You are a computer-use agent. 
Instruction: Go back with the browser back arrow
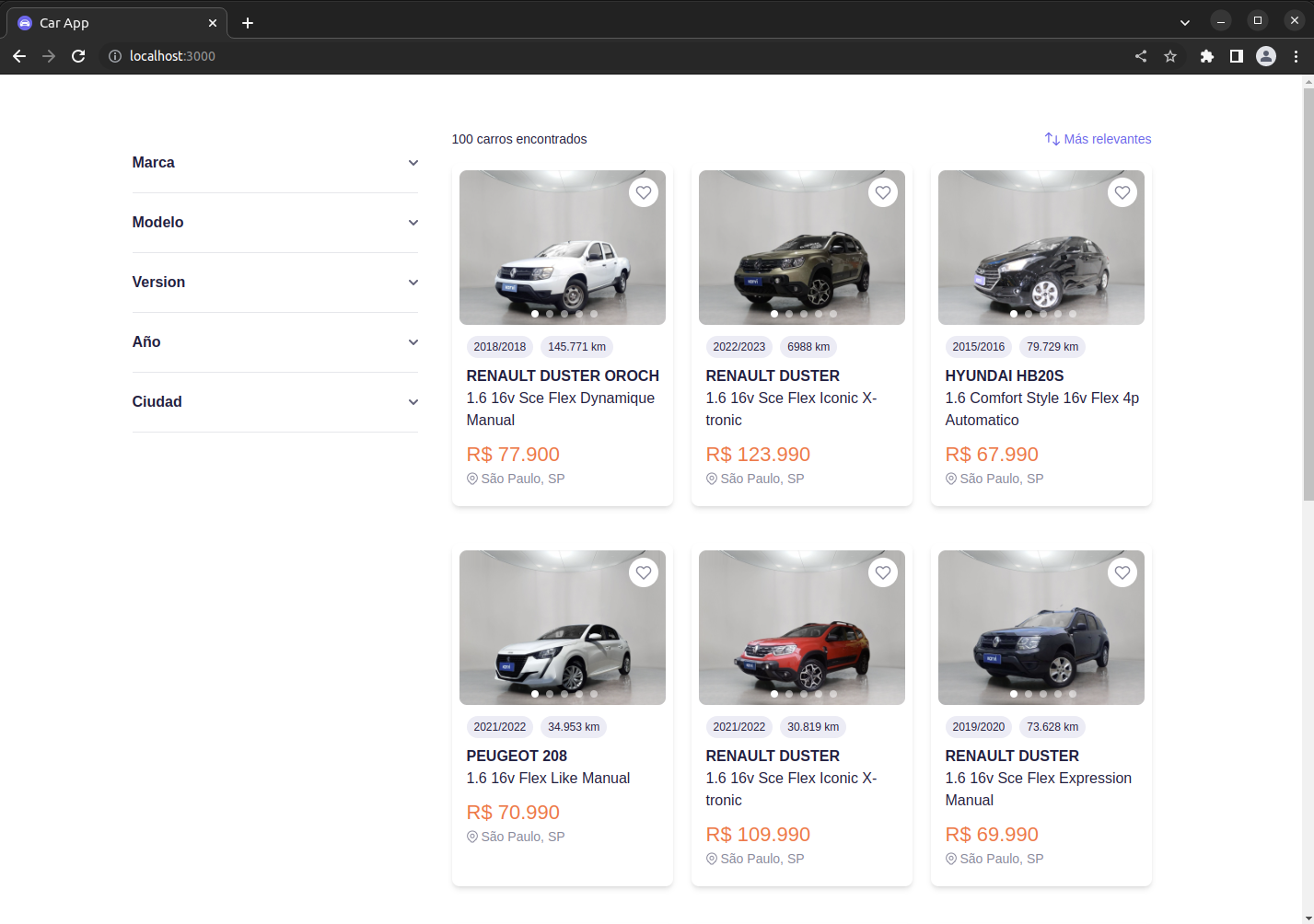click(19, 56)
